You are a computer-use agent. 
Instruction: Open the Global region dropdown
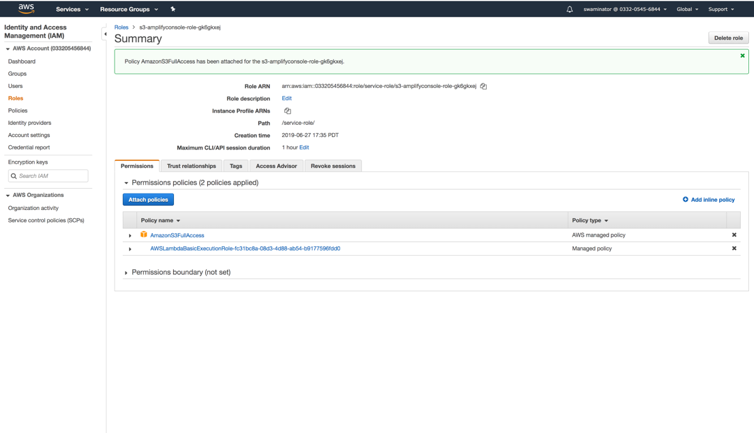pyautogui.click(x=687, y=9)
